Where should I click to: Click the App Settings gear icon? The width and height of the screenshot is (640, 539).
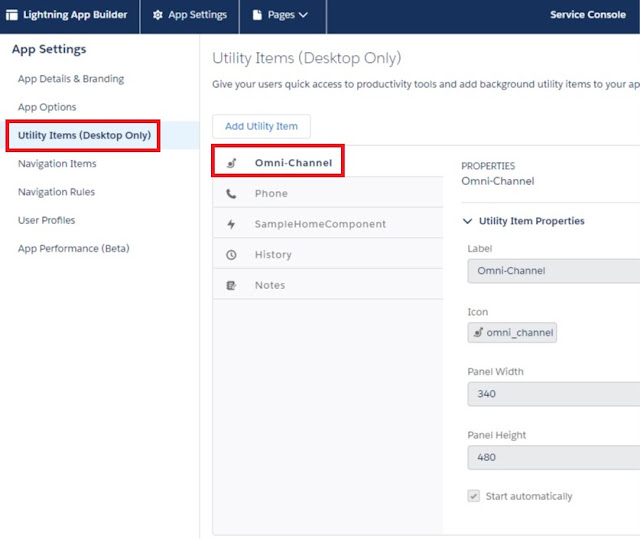(158, 15)
